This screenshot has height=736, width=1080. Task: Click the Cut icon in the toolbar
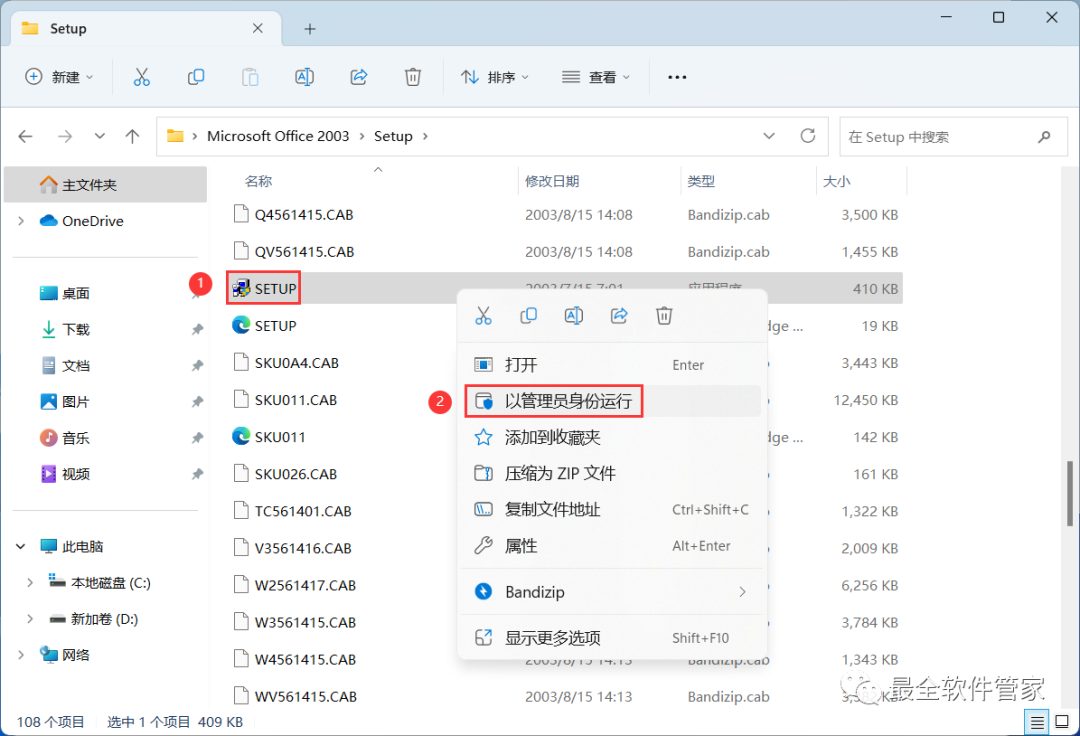pos(141,77)
